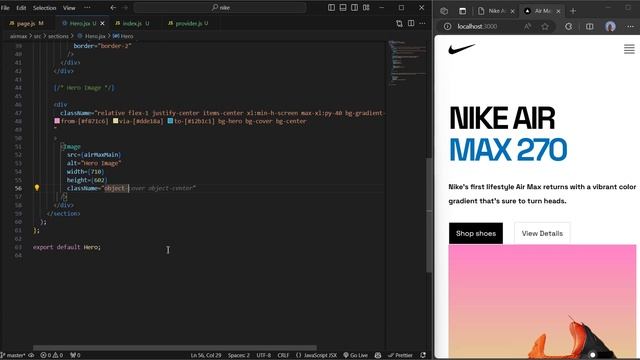640x360 pixels.
Task: Open the View menu
Action: 69,8
